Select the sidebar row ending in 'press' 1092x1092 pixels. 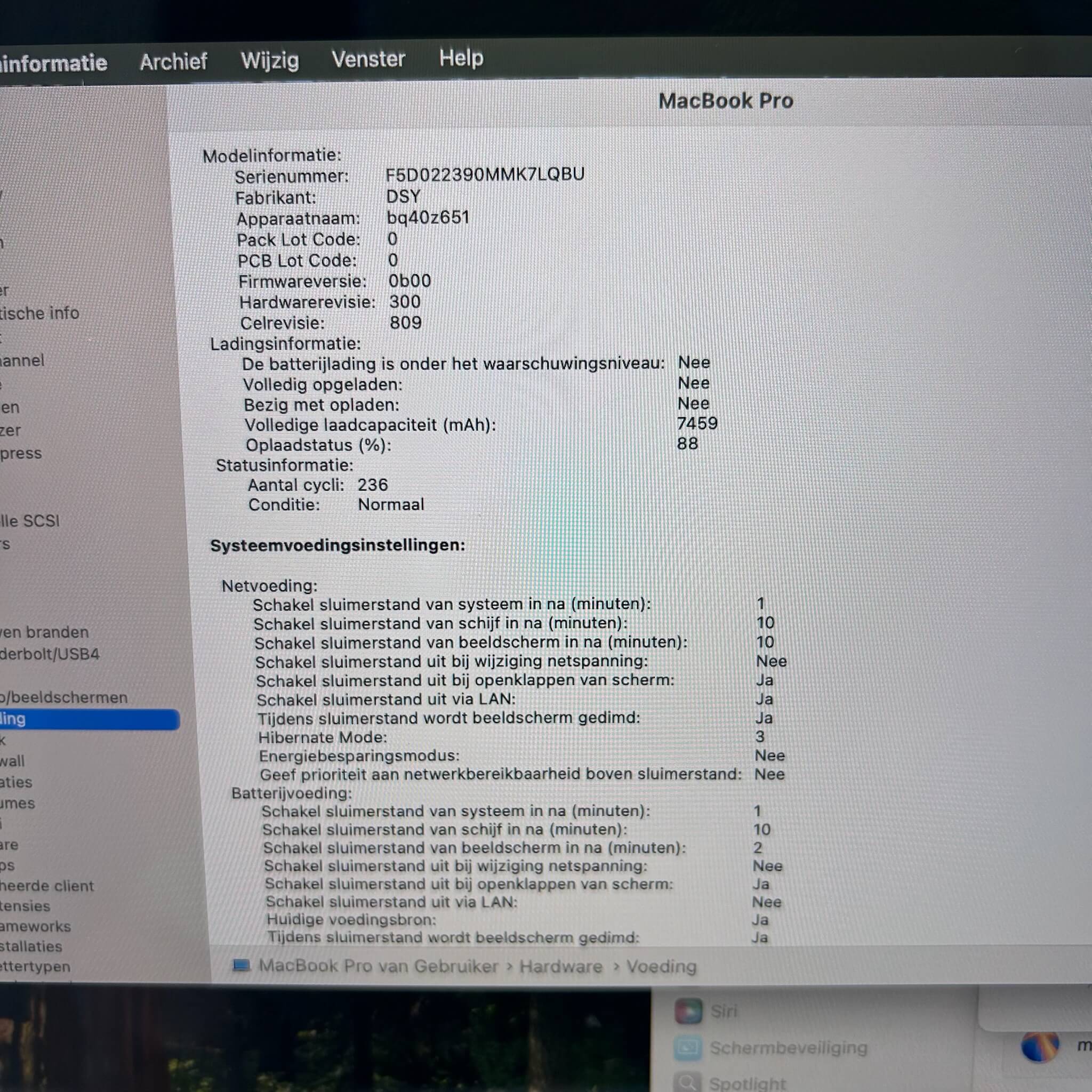21,453
